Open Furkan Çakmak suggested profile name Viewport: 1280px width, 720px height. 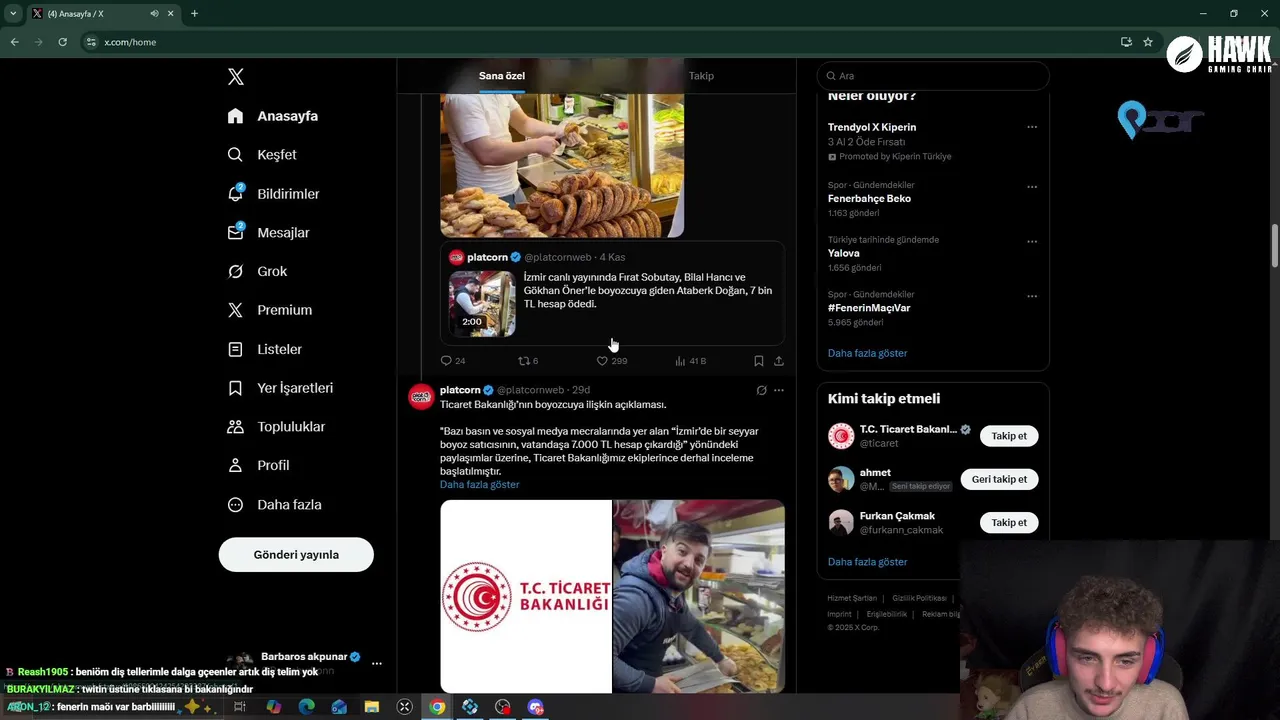[897, 516]
